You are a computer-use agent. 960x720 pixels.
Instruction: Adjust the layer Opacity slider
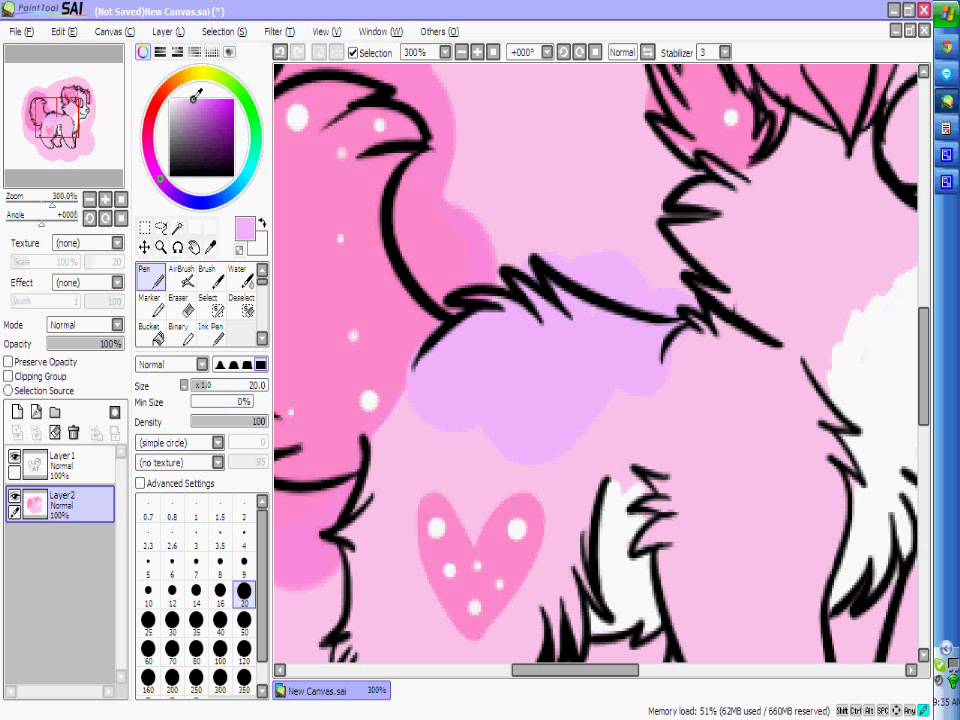[x=86, y=344]
